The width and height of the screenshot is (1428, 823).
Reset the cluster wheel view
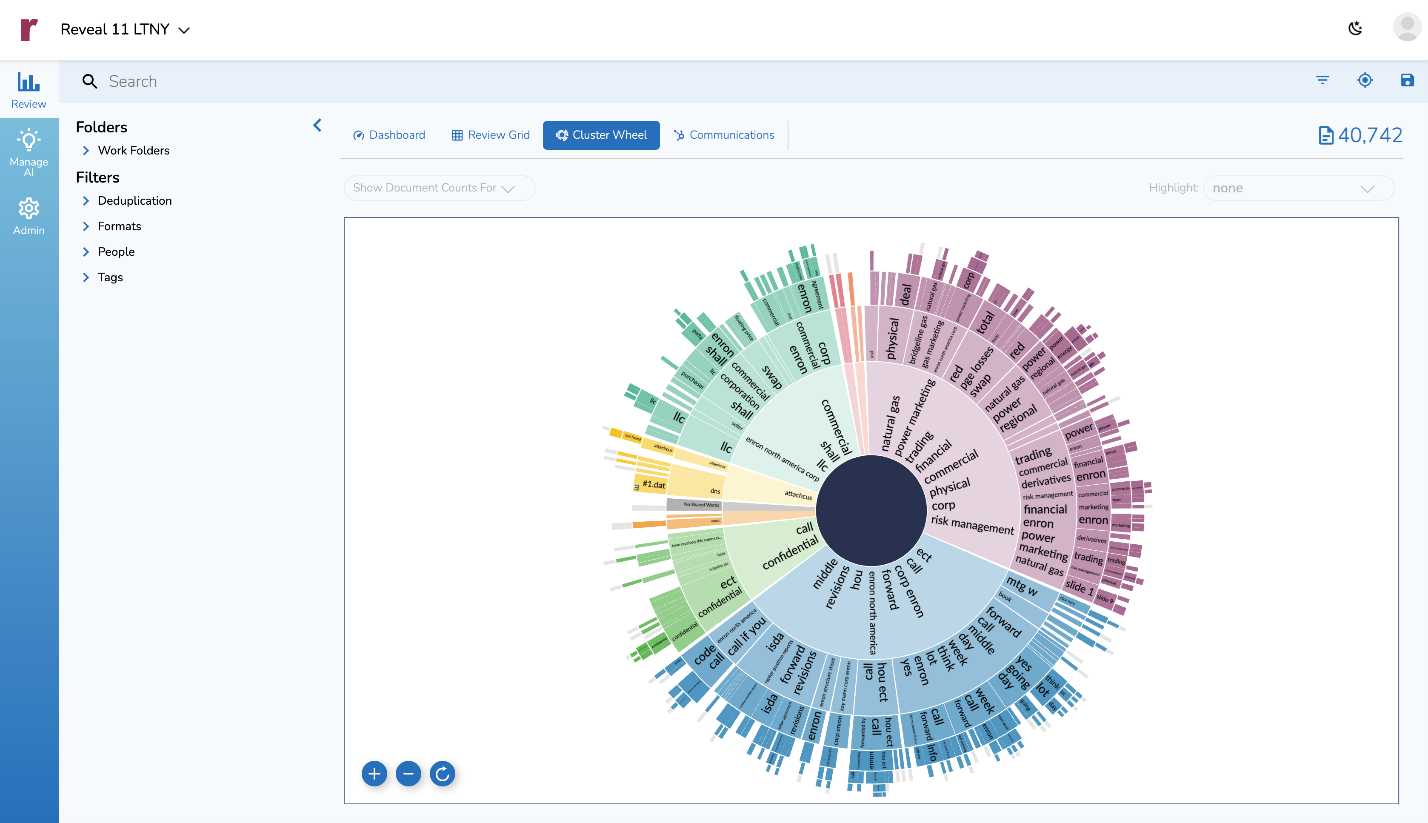(x=443, y=773)
